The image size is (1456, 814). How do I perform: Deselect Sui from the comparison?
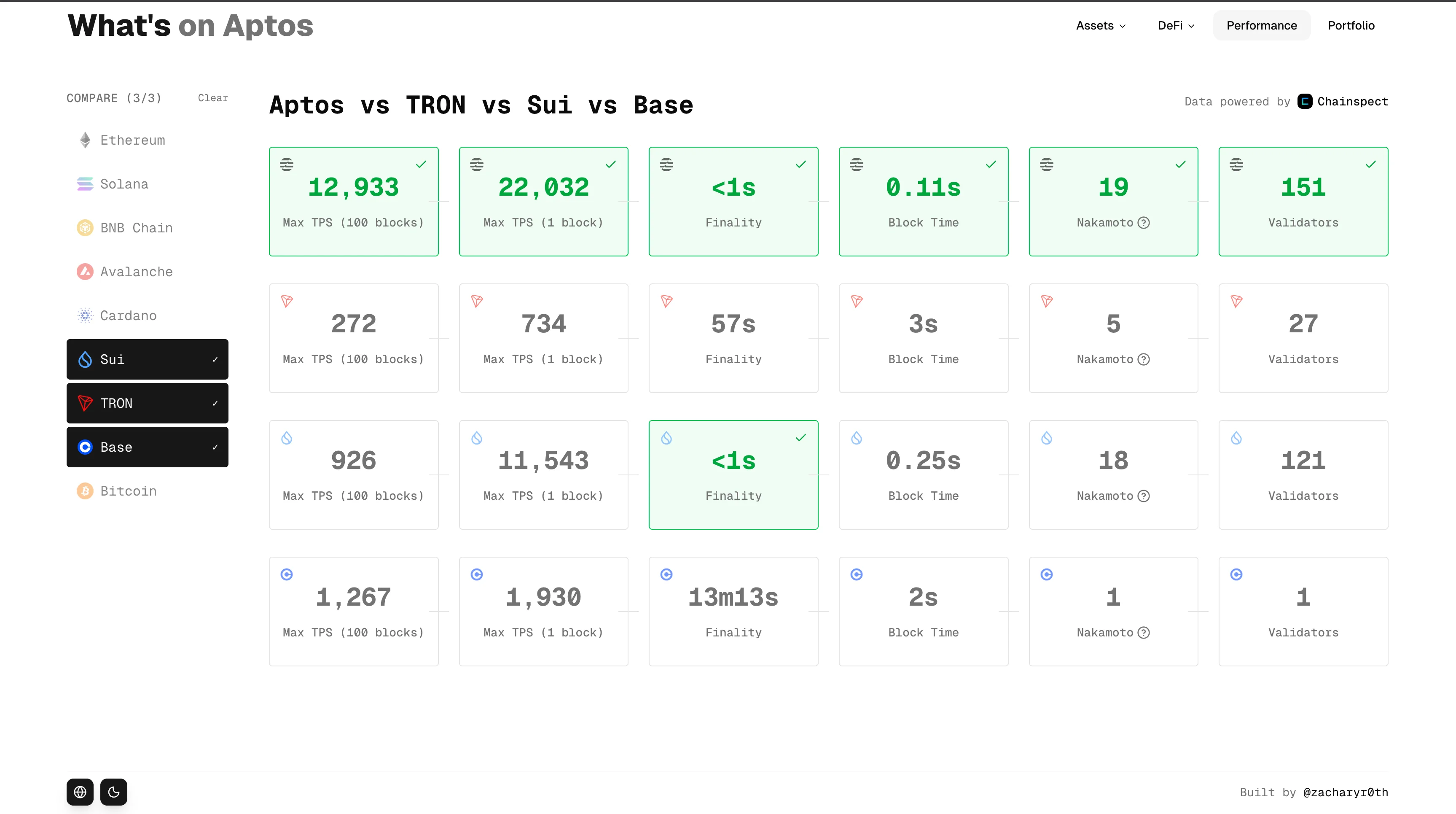(x=147, y=359)
